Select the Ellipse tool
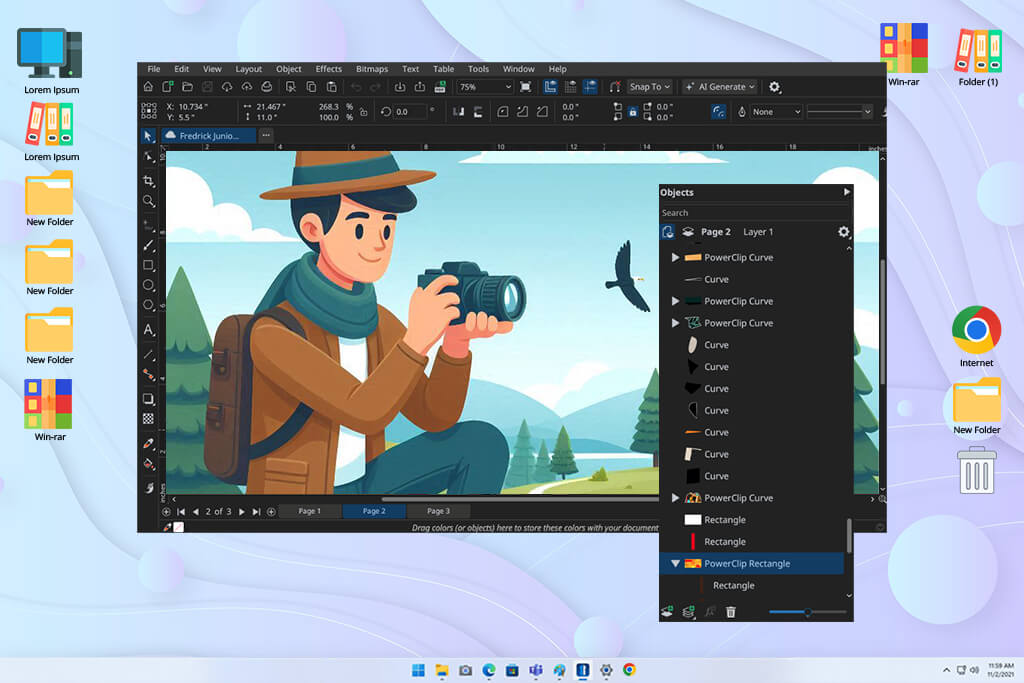This screenshot has width=1024, height=683. pos(148,285)
